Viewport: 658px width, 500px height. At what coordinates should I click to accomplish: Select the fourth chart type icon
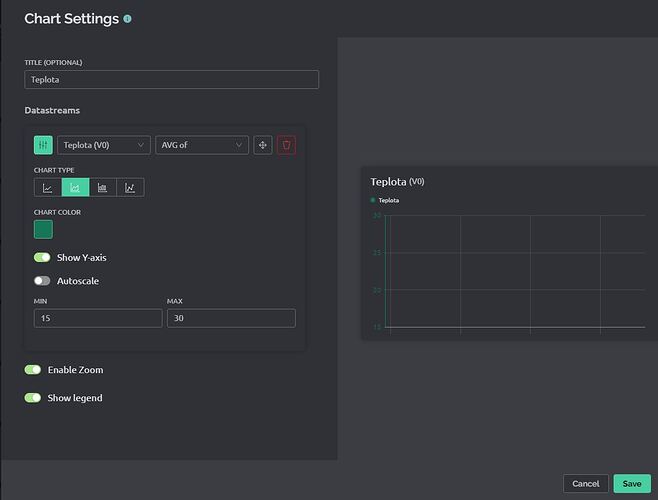(x=130, y=187)
